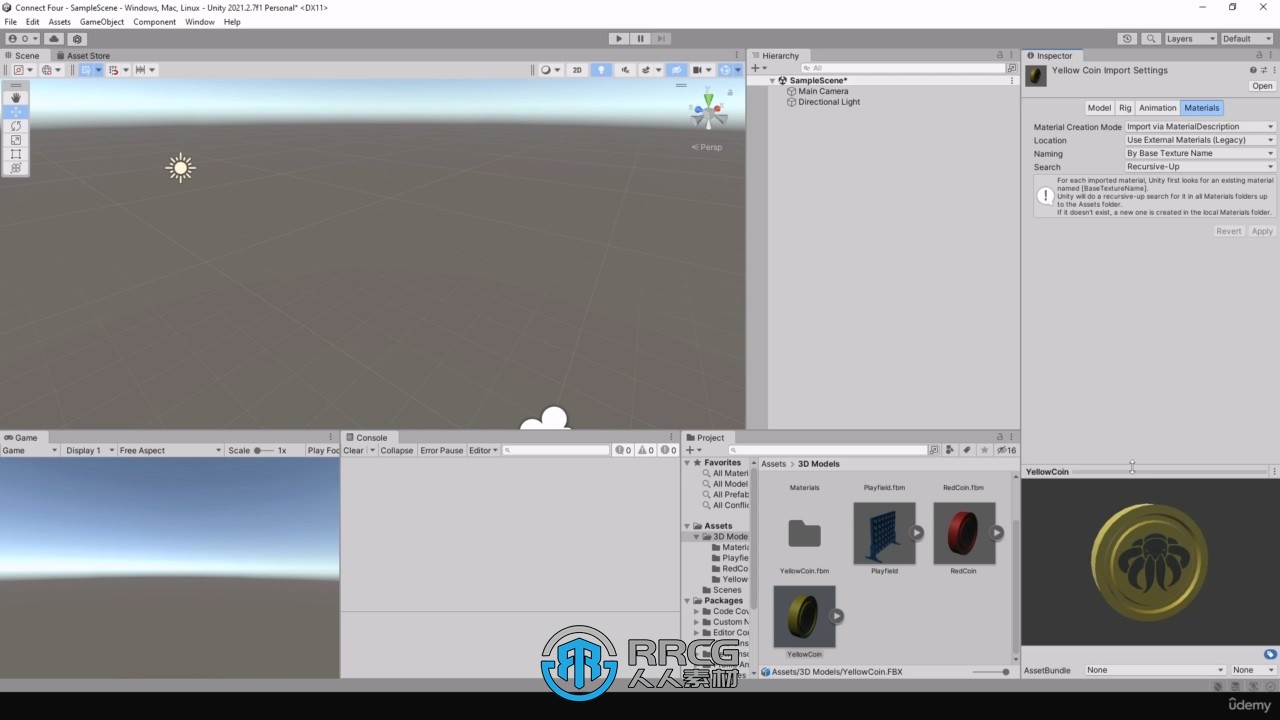Toggle Scene gizmos button
This screenshot has width=1280, height=720.
point(725,70)
